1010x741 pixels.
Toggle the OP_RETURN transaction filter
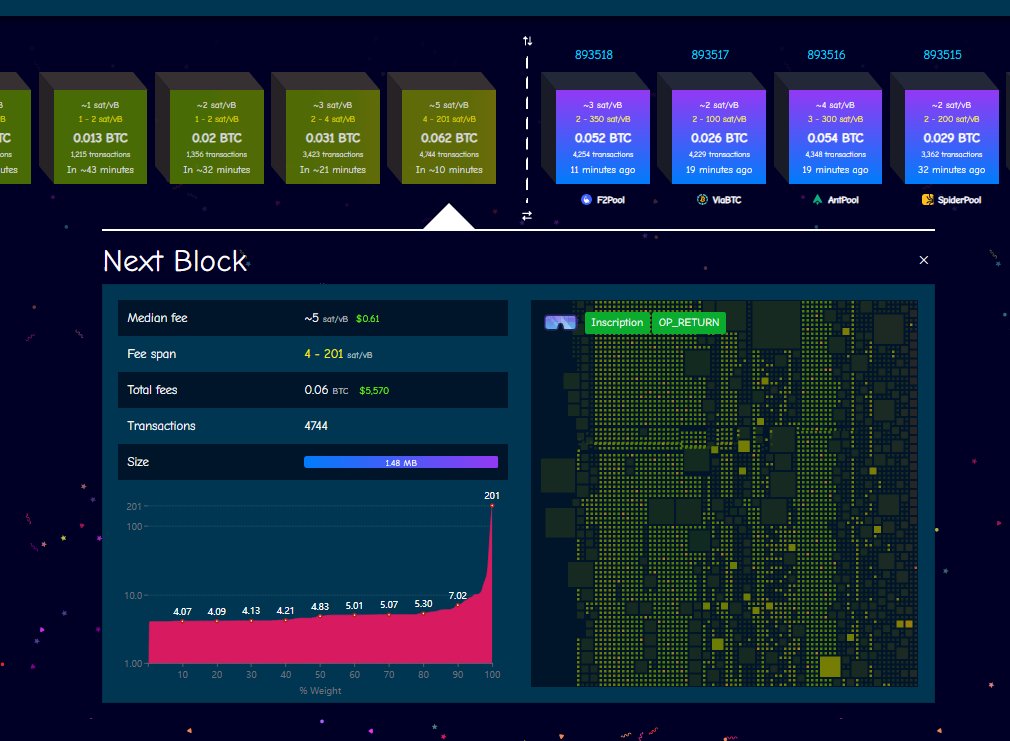click(x=688, y=322)
